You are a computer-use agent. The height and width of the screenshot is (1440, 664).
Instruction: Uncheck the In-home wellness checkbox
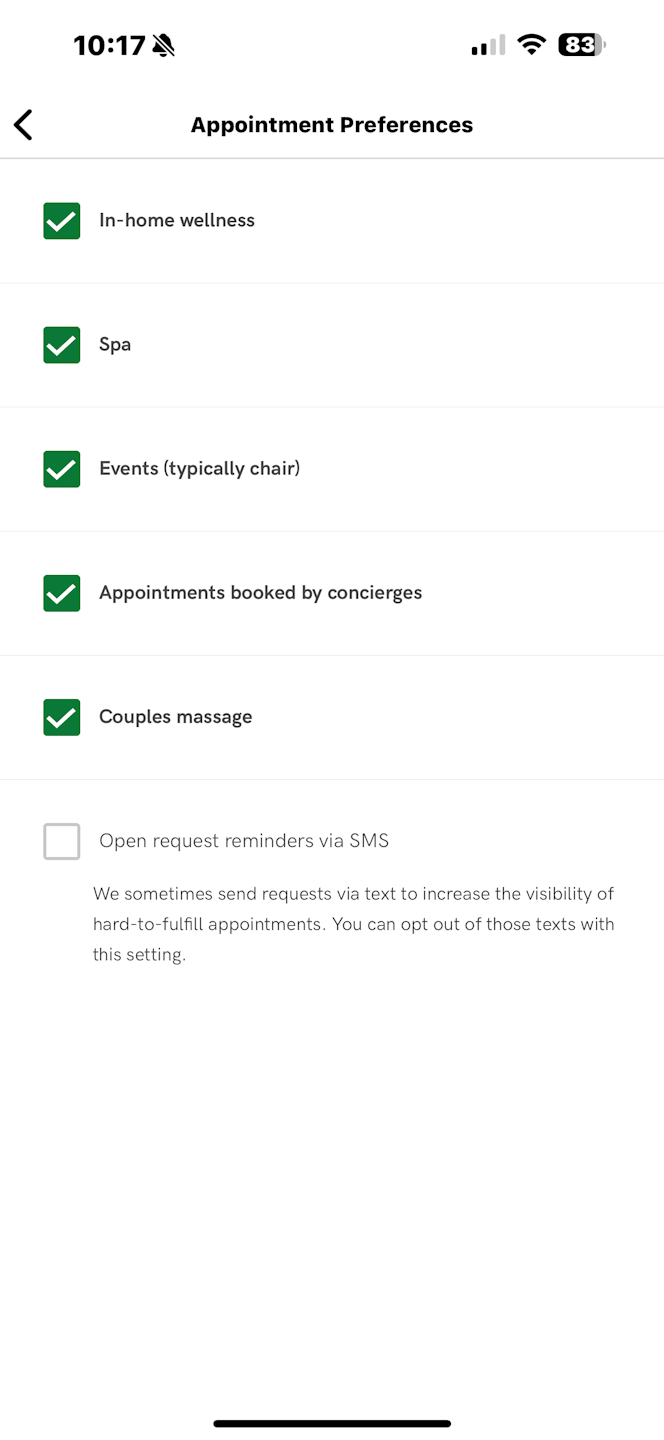(x=62, y=221)
